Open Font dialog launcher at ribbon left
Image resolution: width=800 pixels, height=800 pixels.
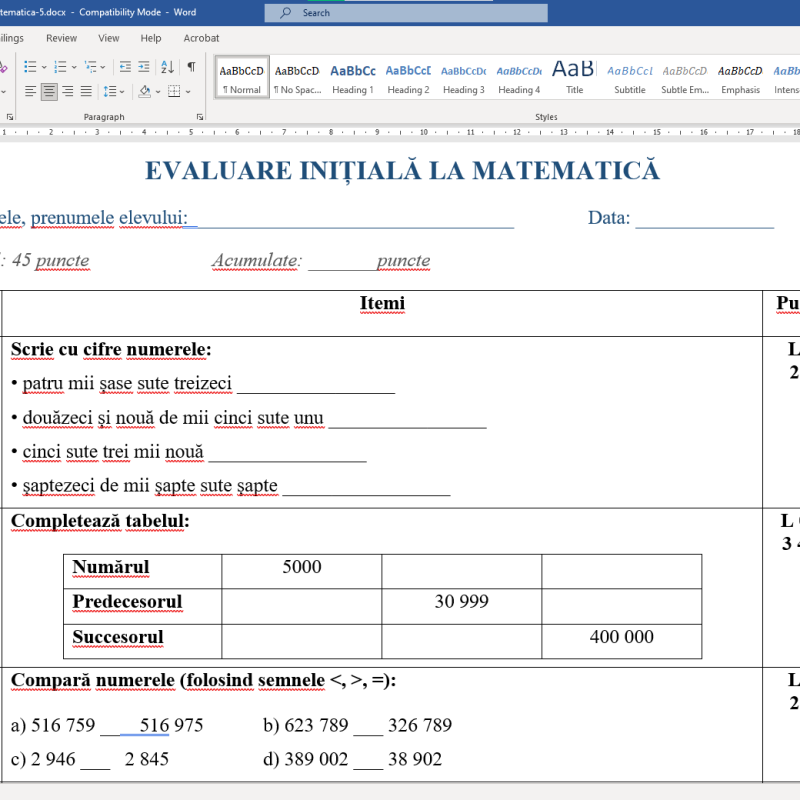point(10,117)
